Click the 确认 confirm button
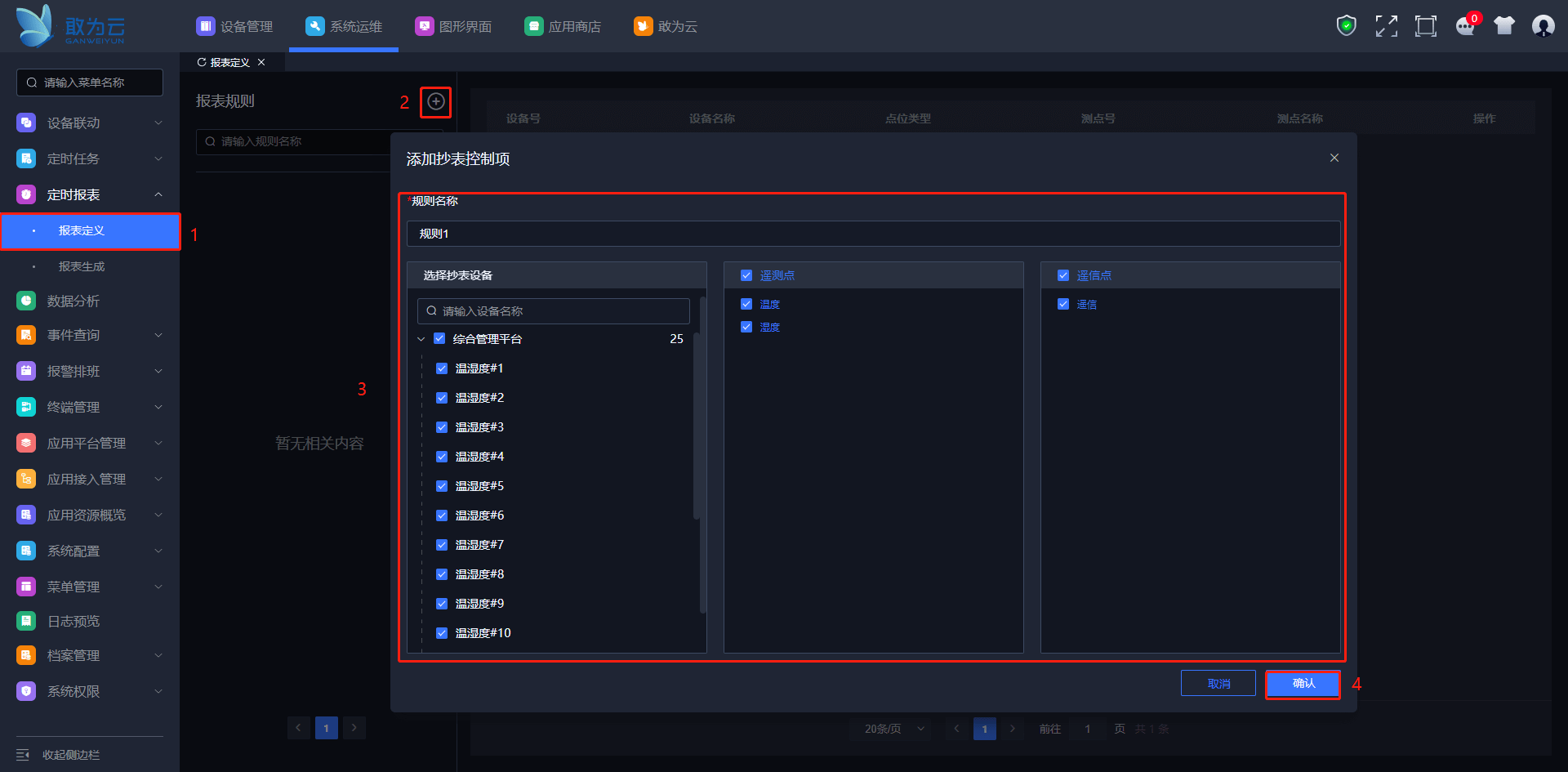Viewport: 1568px width, 772px height. click(1303, 684)
